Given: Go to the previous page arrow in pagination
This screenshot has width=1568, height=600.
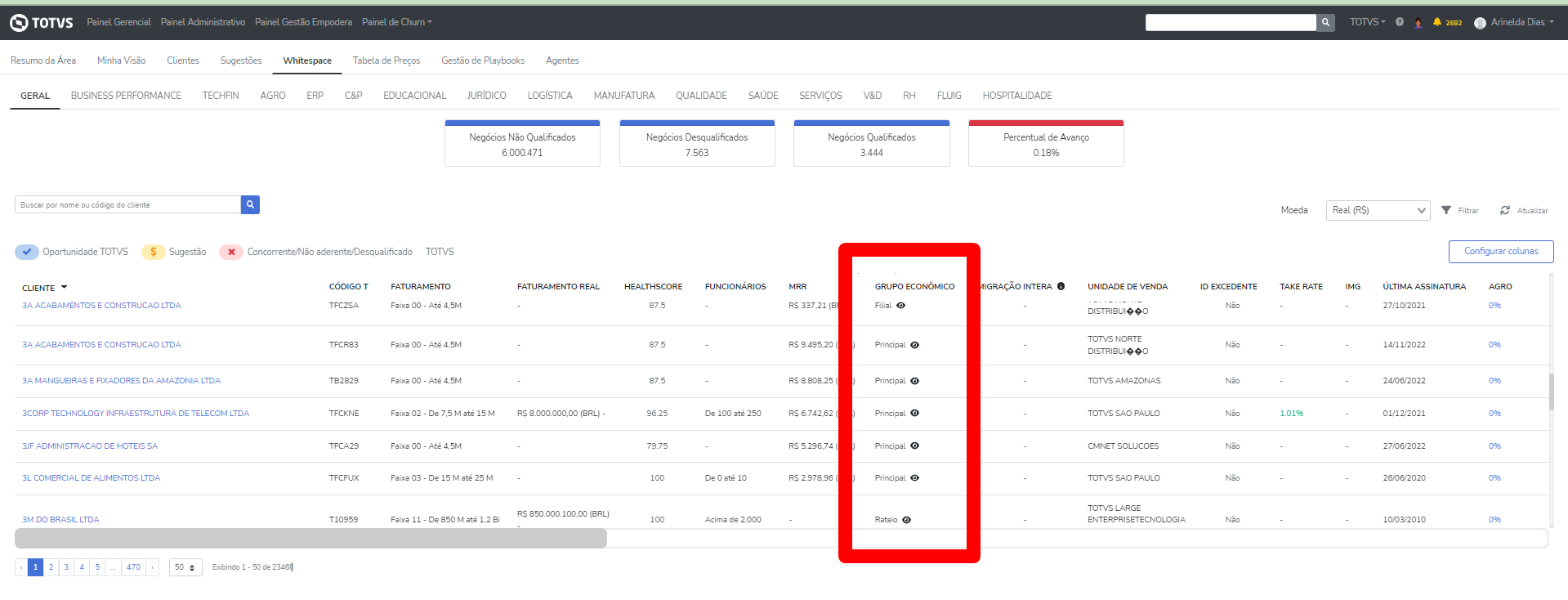Looking at the screenshot, I should pyautogui.click(x=21, y=567).
